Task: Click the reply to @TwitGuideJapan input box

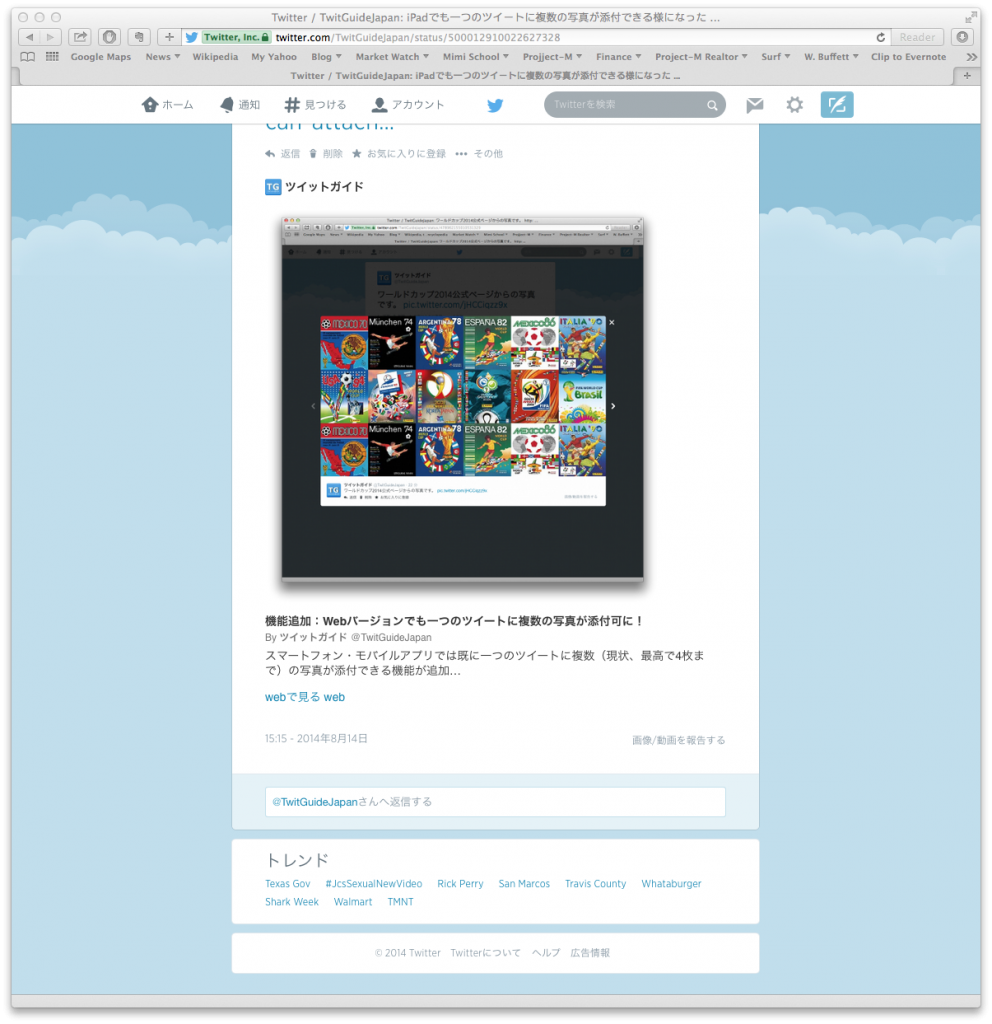Action: click(x=495, y=802)
